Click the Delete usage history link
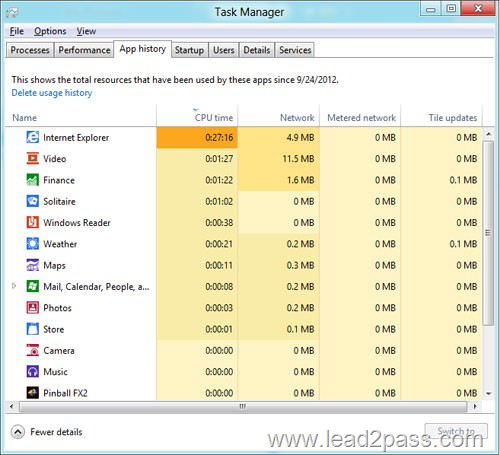Screen dimensions: 500x455 pyautogui.click(x=52, y=93)
